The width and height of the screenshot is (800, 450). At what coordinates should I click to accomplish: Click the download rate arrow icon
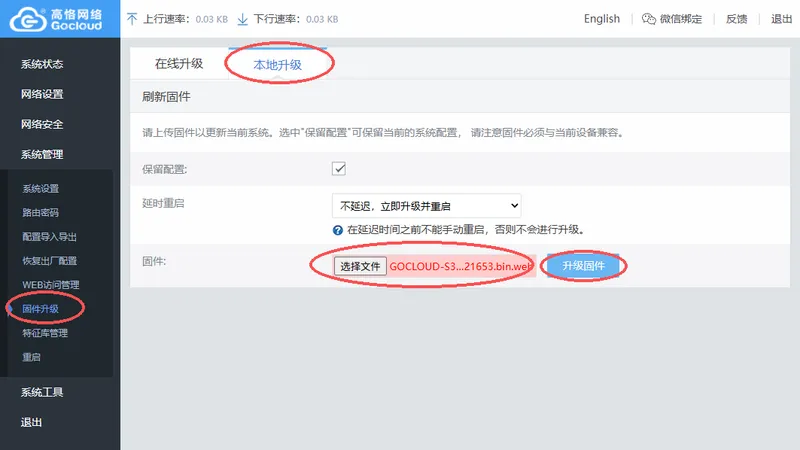(243, 19)
